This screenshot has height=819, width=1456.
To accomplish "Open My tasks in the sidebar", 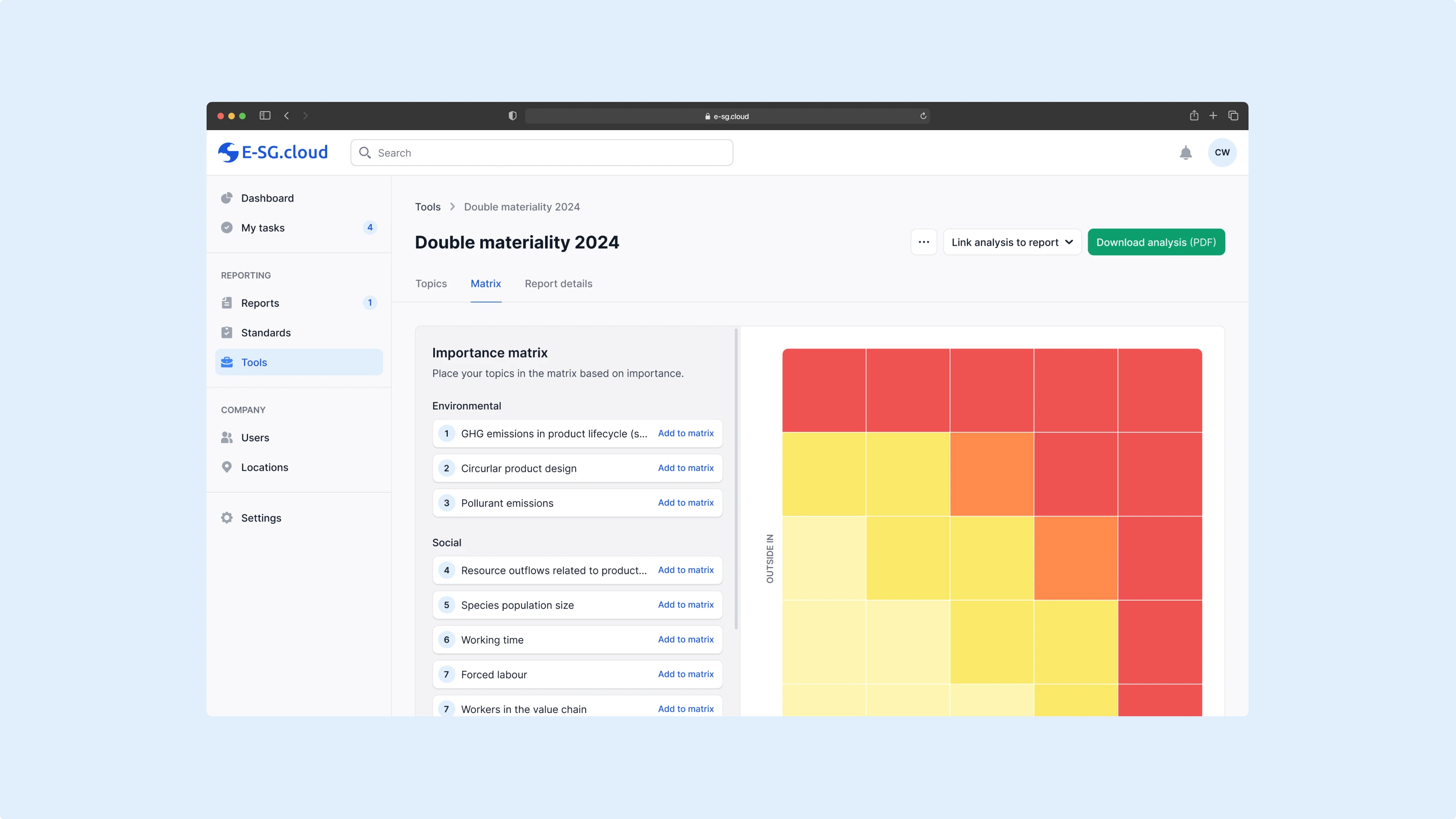I will pos(262,228).
